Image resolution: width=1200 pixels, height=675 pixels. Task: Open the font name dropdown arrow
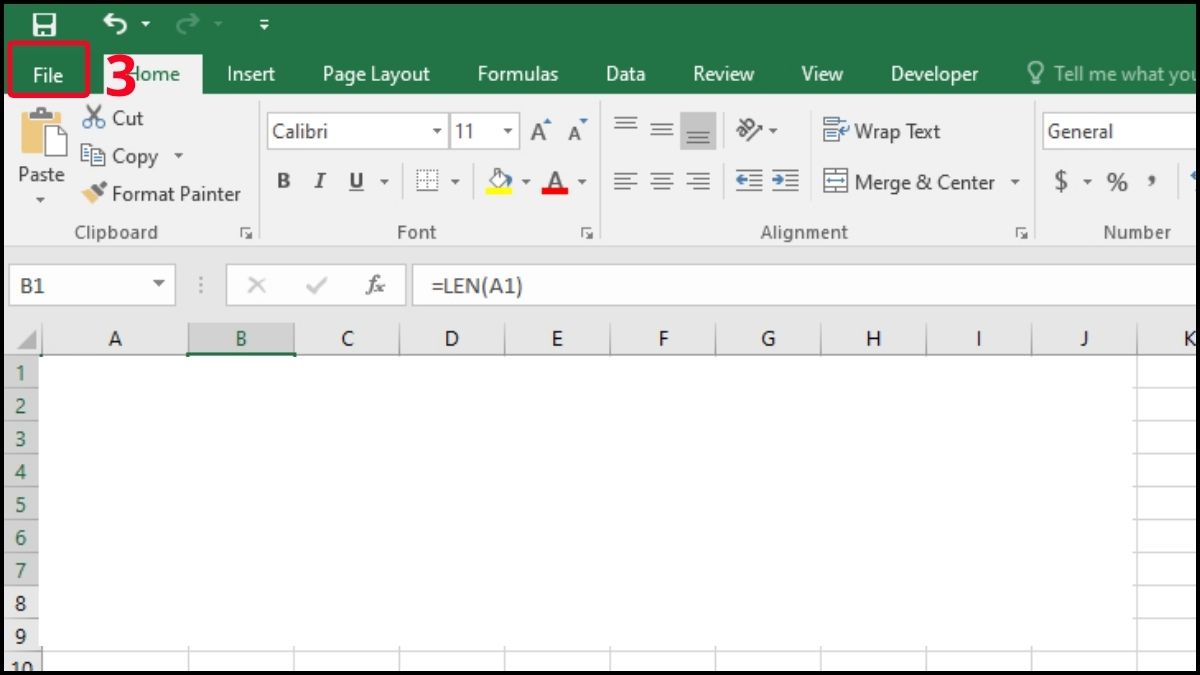click(x=437, y=131)
